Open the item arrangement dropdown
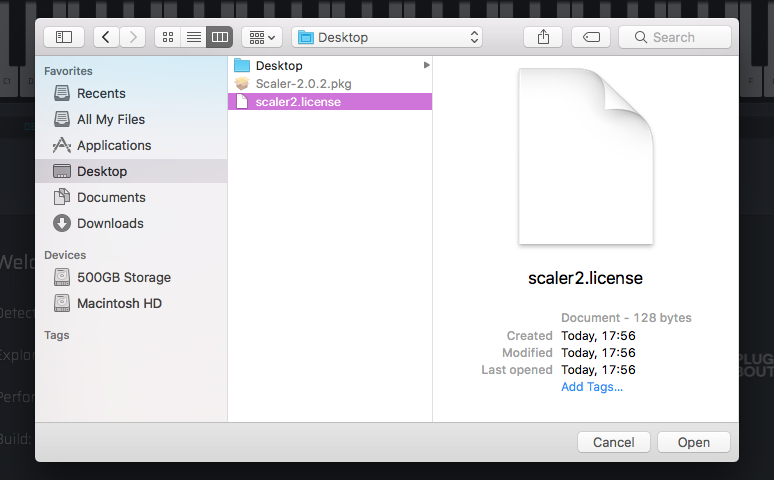774x480 pixels. point(262,37)
